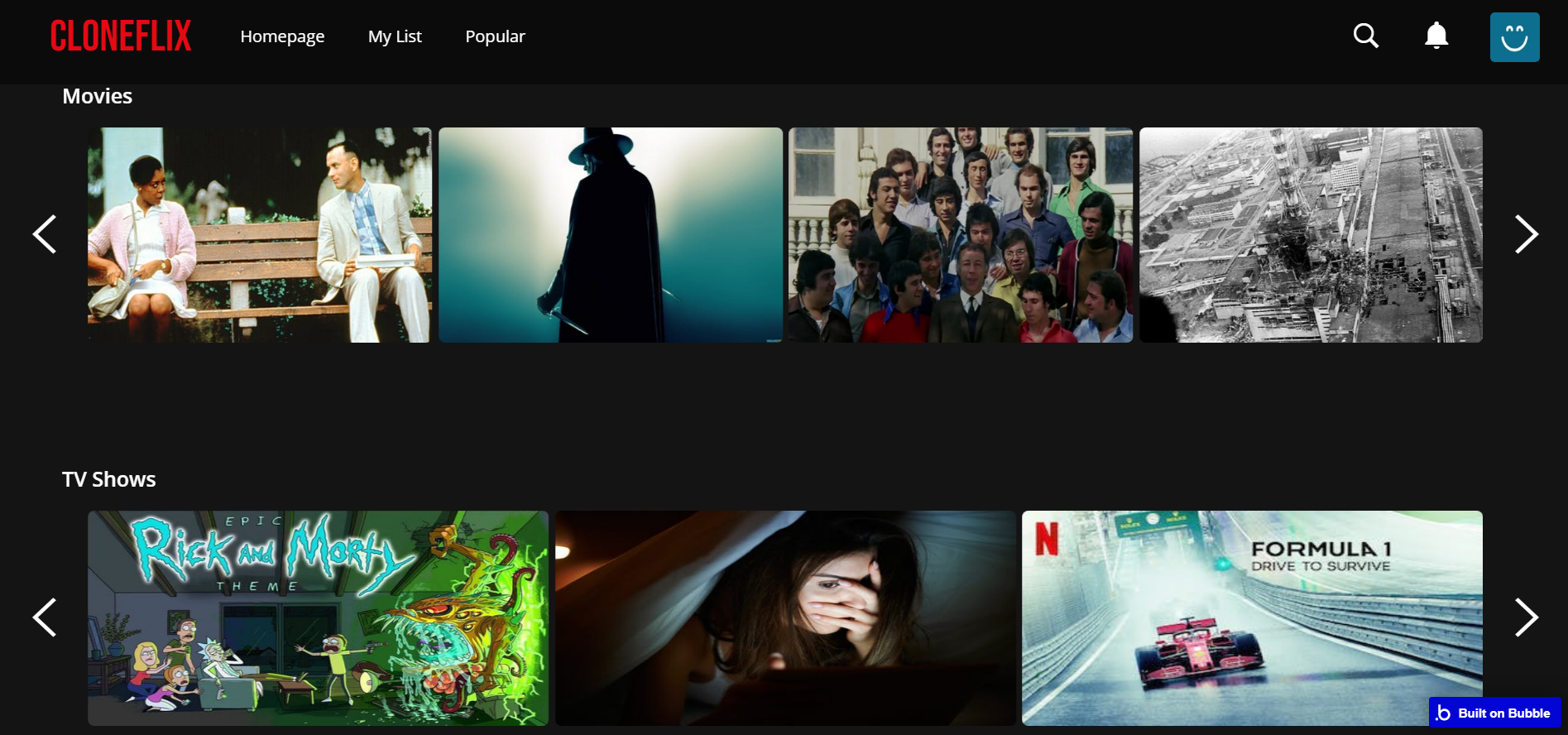Open the notifications bell

tap(1436, 36)
